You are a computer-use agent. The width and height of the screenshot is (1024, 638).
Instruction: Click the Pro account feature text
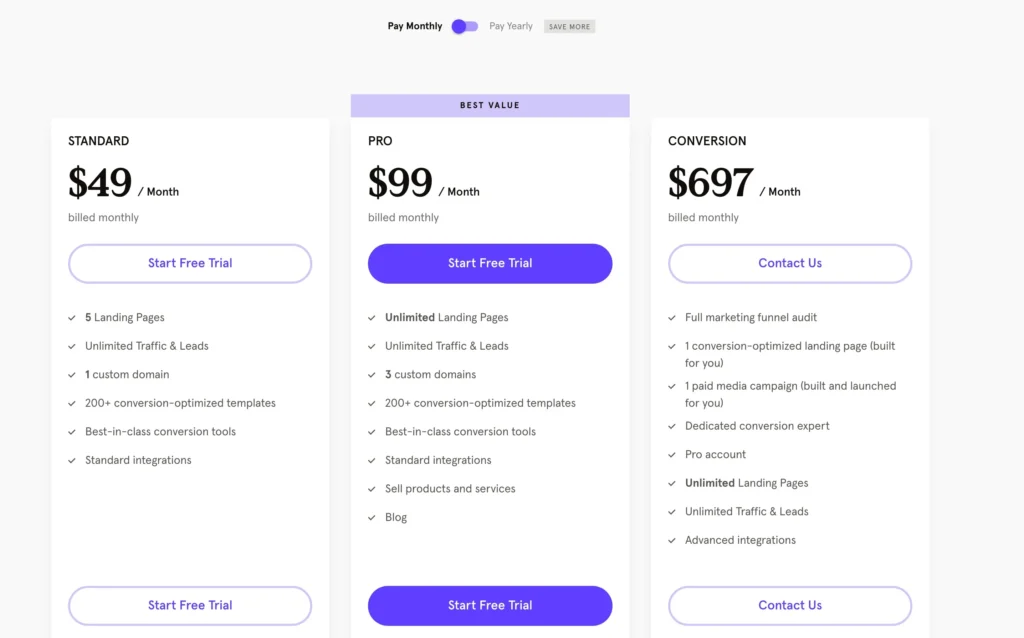click(x=715, y=454)
